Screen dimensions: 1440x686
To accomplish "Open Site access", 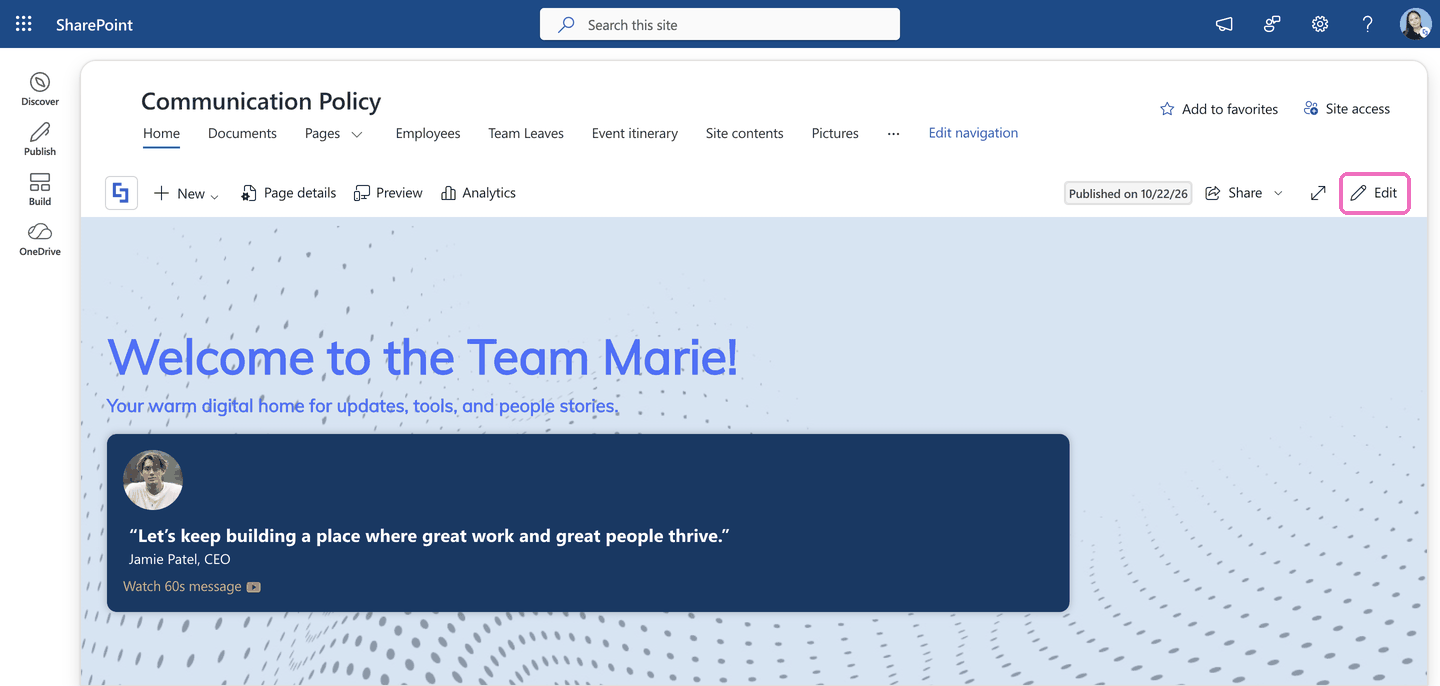I will click(1346, 109).
